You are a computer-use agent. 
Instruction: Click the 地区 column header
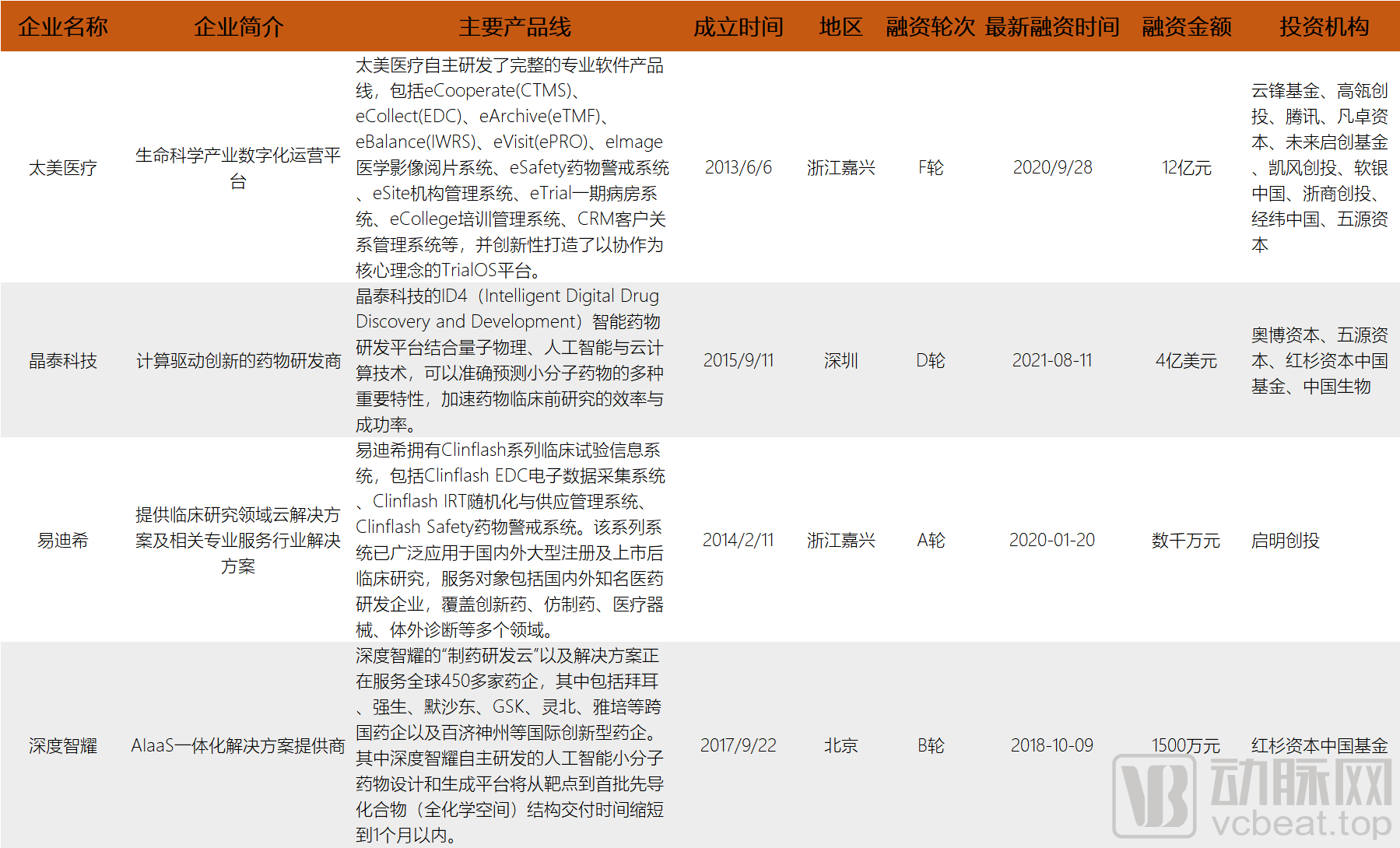(x=840, y=27)
